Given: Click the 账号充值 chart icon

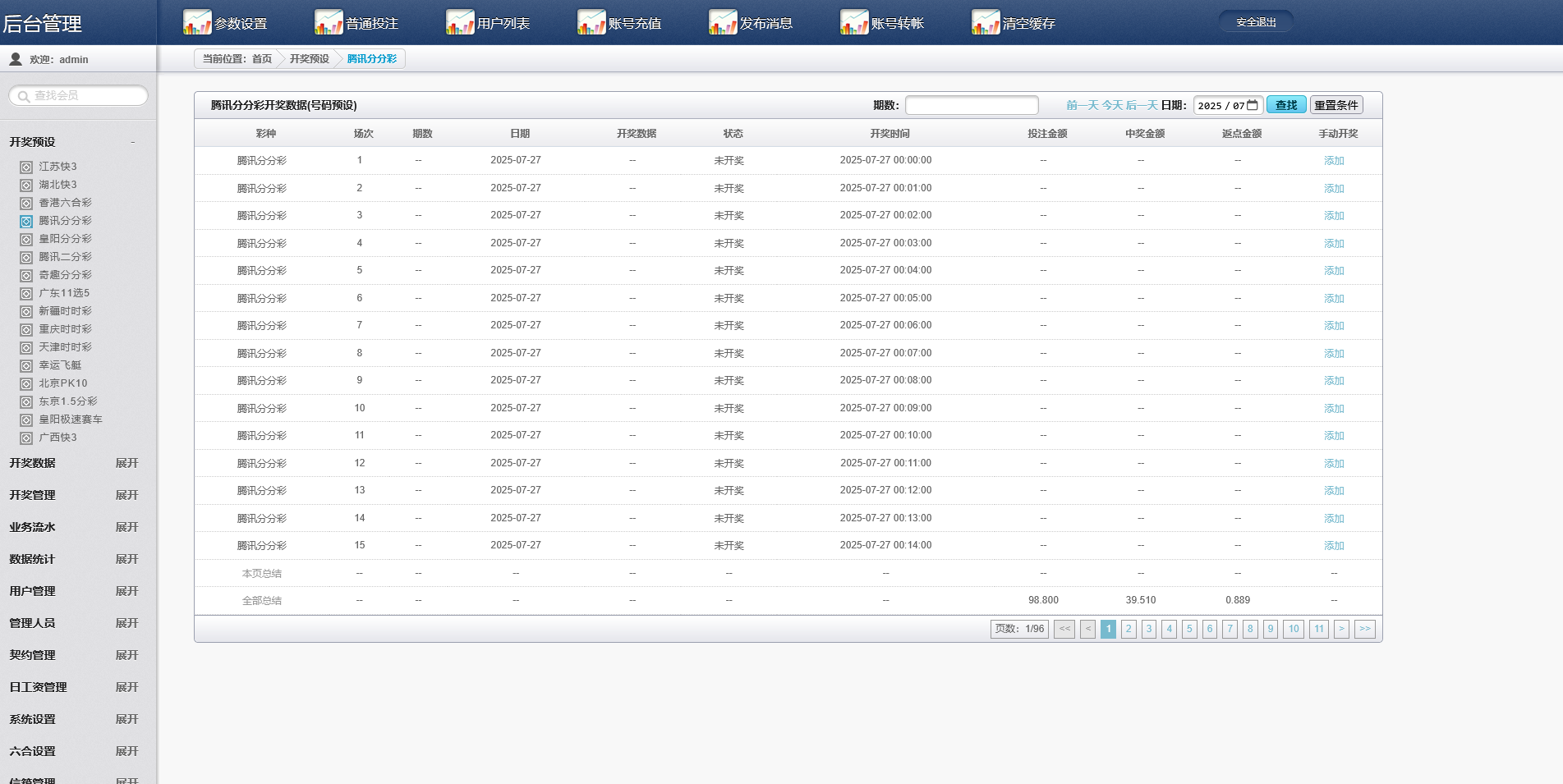Looking at the screenshot, I should click(x=591, y=22).
